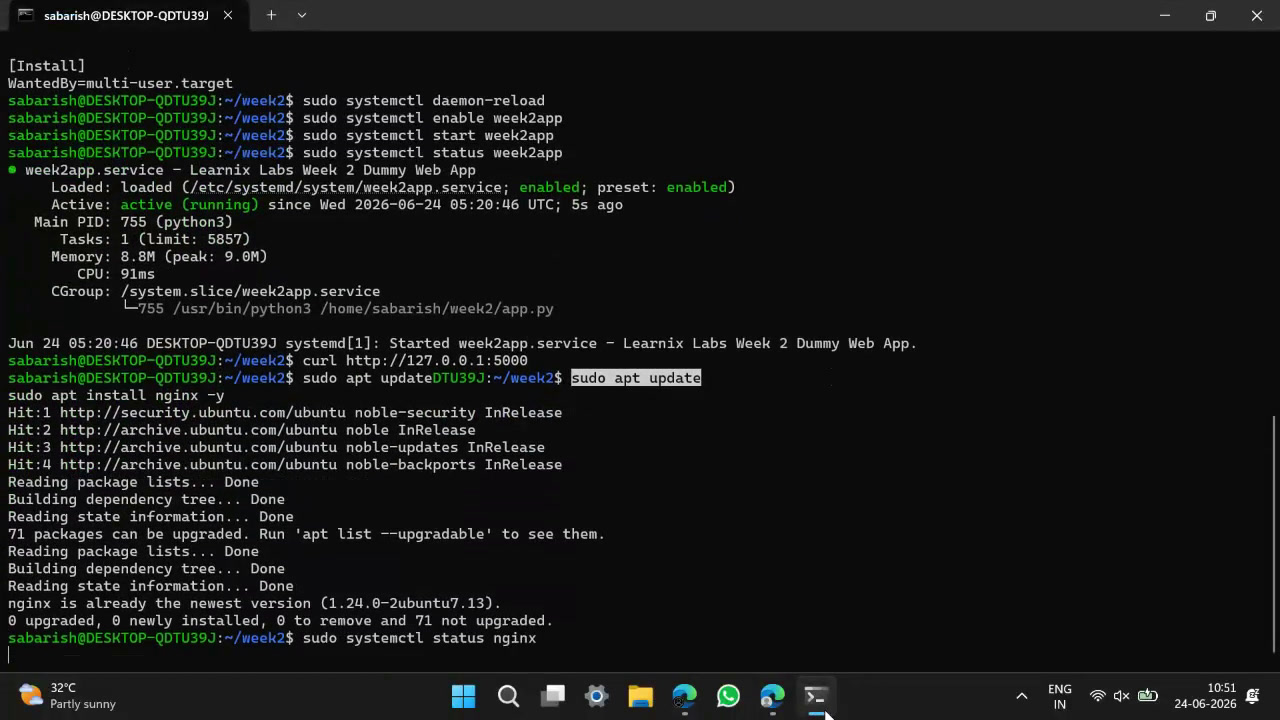
Task: Open Task View in taskbar
Action: point(553,696)
